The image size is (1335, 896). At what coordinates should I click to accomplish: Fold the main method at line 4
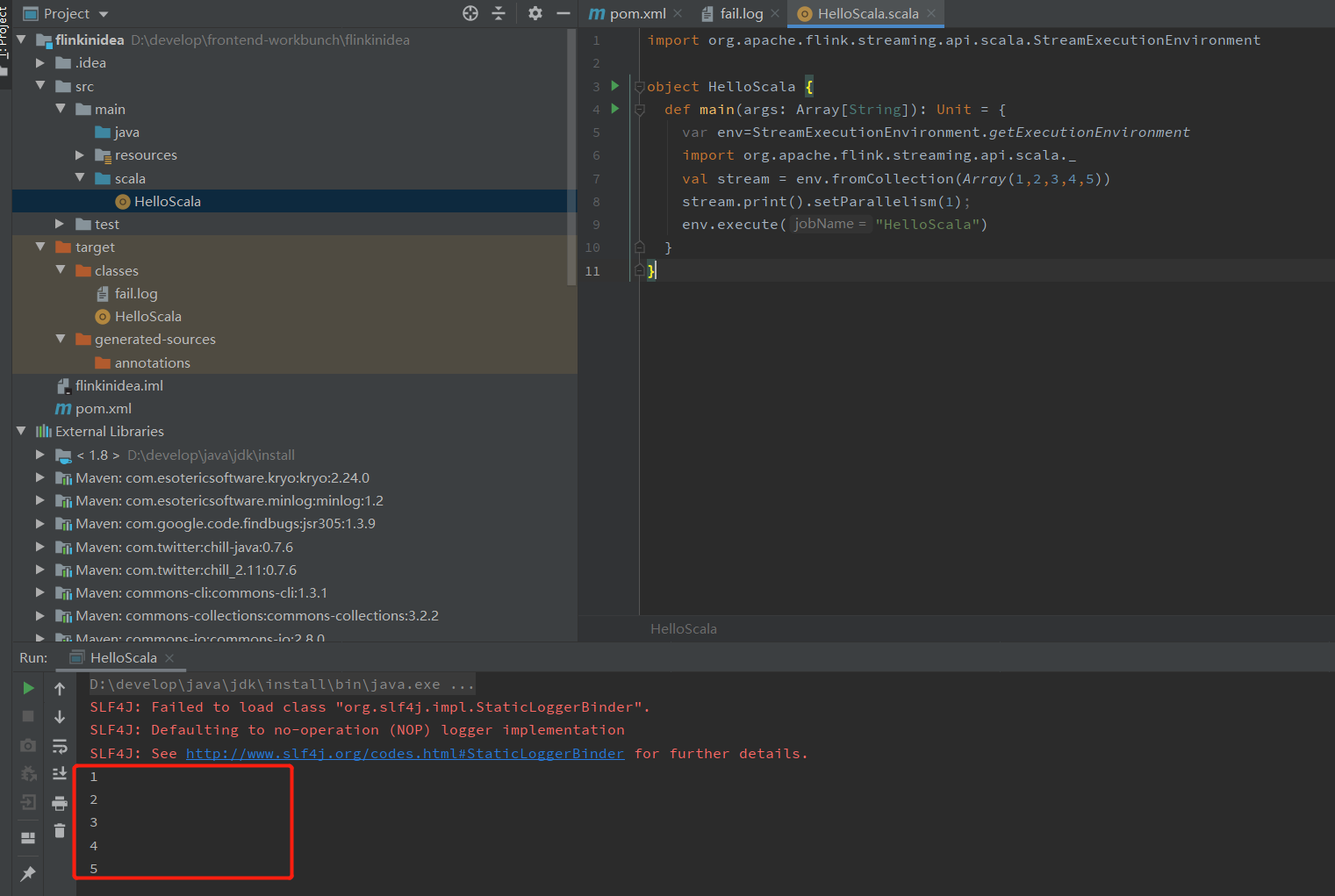(640, 110)
